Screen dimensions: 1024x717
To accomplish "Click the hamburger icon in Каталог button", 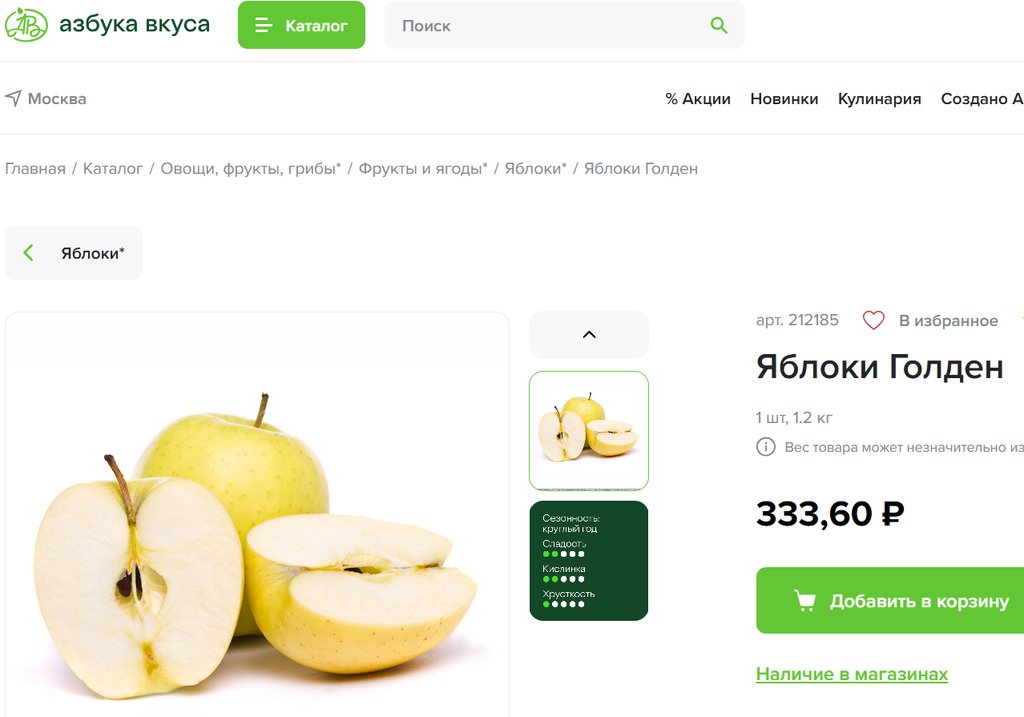I will 263,25.
